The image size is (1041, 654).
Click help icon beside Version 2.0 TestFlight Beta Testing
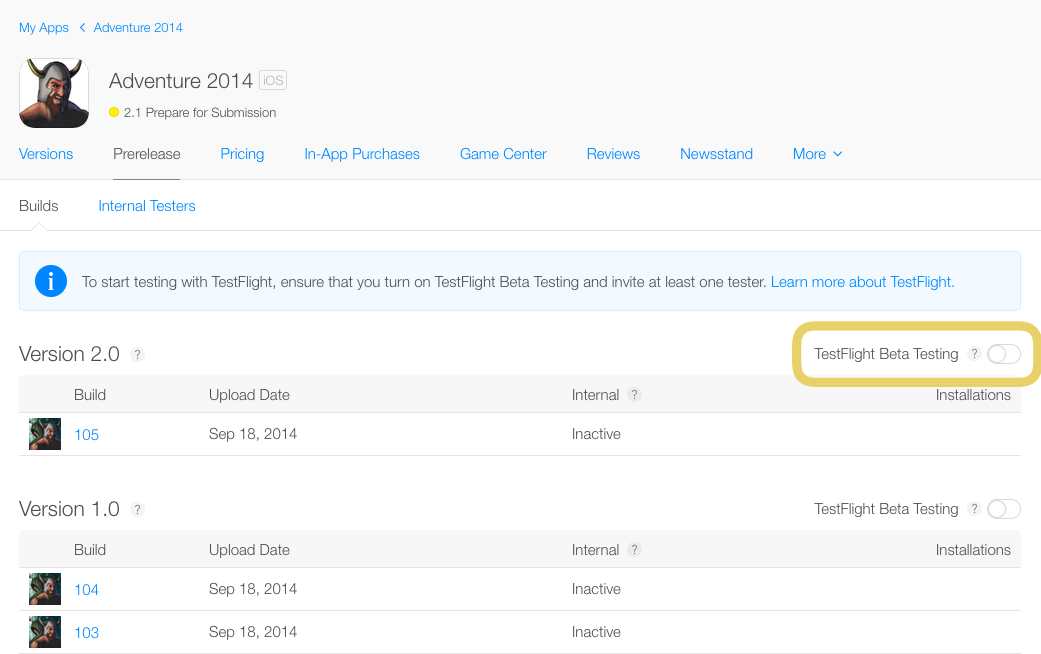(x=974, y=354)
